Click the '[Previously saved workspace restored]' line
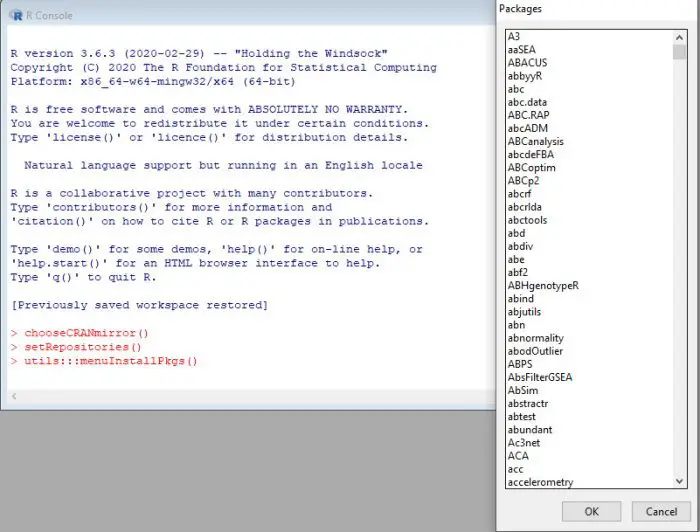 pyautogui.click(x=139, y=305)
